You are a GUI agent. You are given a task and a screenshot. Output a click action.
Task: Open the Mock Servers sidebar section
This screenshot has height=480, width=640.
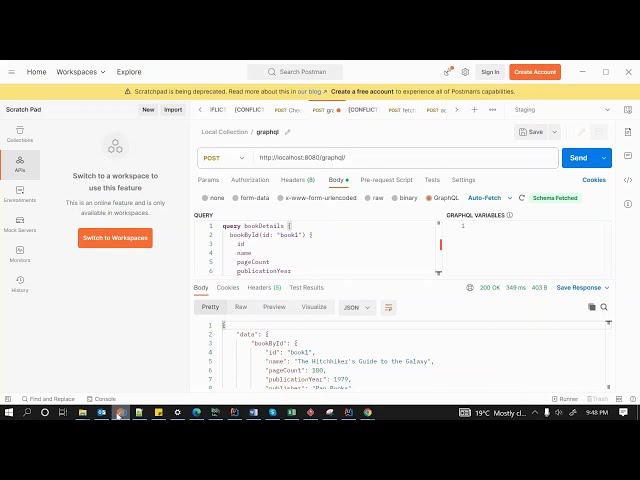20,224
